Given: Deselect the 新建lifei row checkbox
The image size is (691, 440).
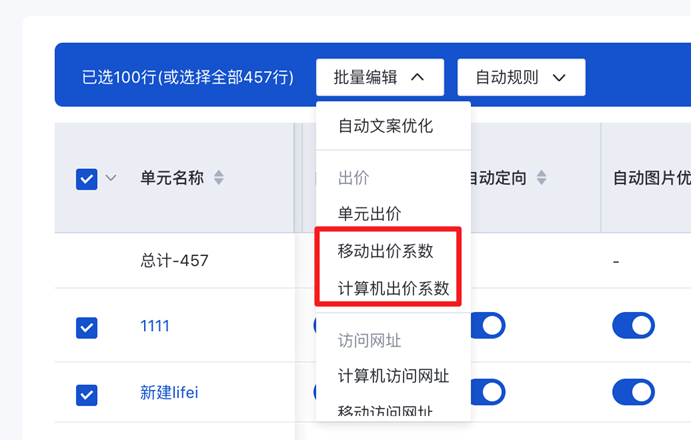Looking at the screenshot, I should tap(87, 394).
